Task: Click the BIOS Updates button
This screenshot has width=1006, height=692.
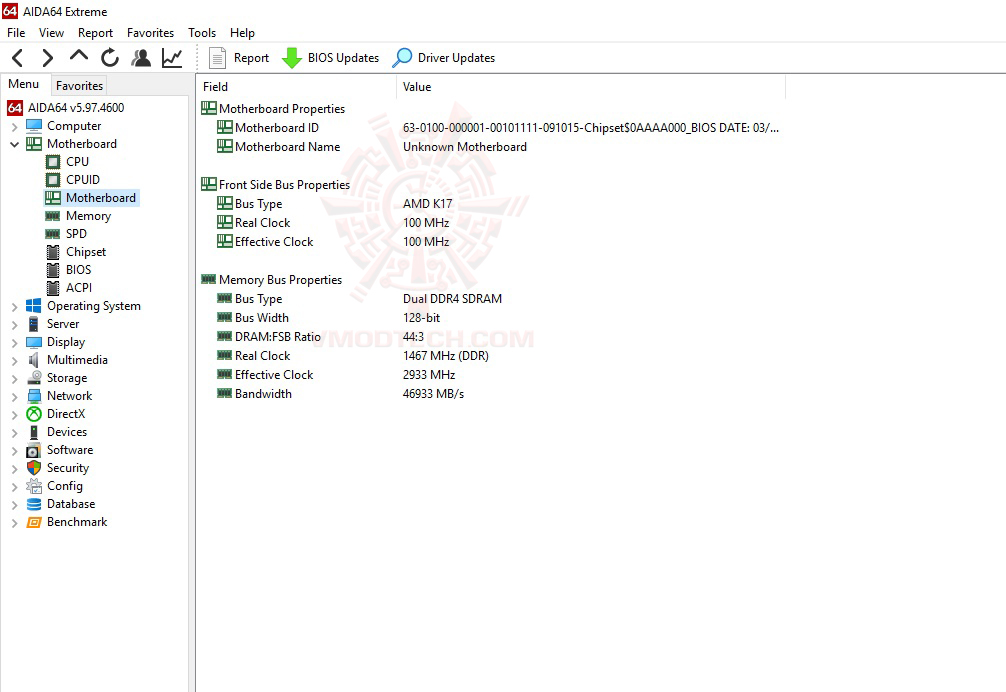Action: (331, 57)
